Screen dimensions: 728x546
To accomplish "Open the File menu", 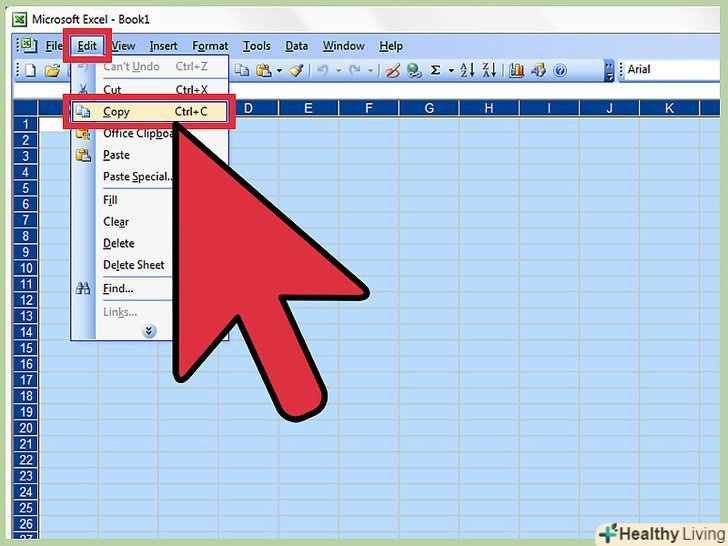I will tap(53, 46).
